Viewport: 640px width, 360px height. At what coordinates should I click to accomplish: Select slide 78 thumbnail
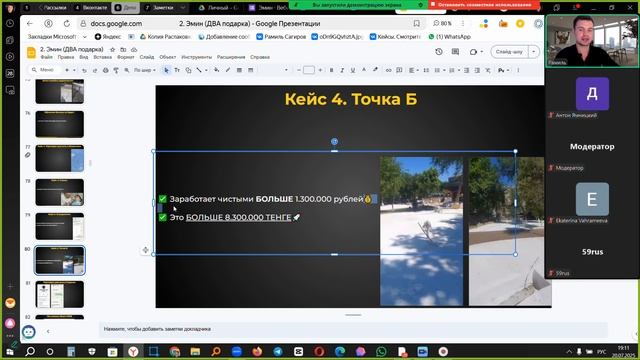(60, 192)
